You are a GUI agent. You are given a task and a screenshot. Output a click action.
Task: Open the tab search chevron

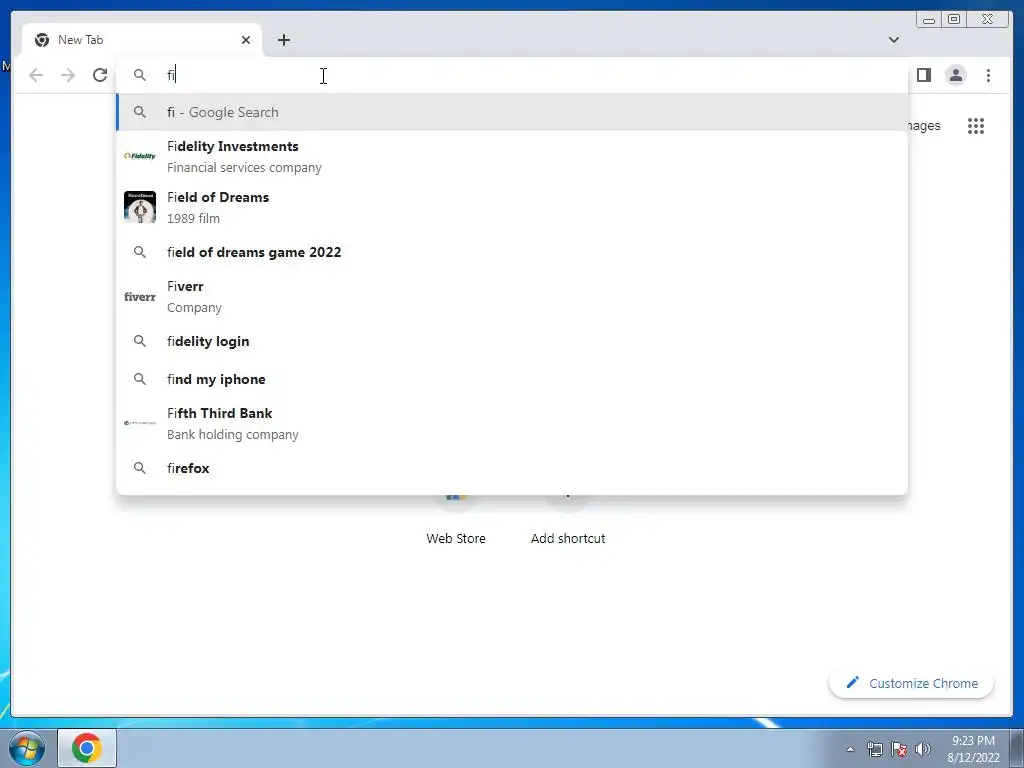click(893, 40)
